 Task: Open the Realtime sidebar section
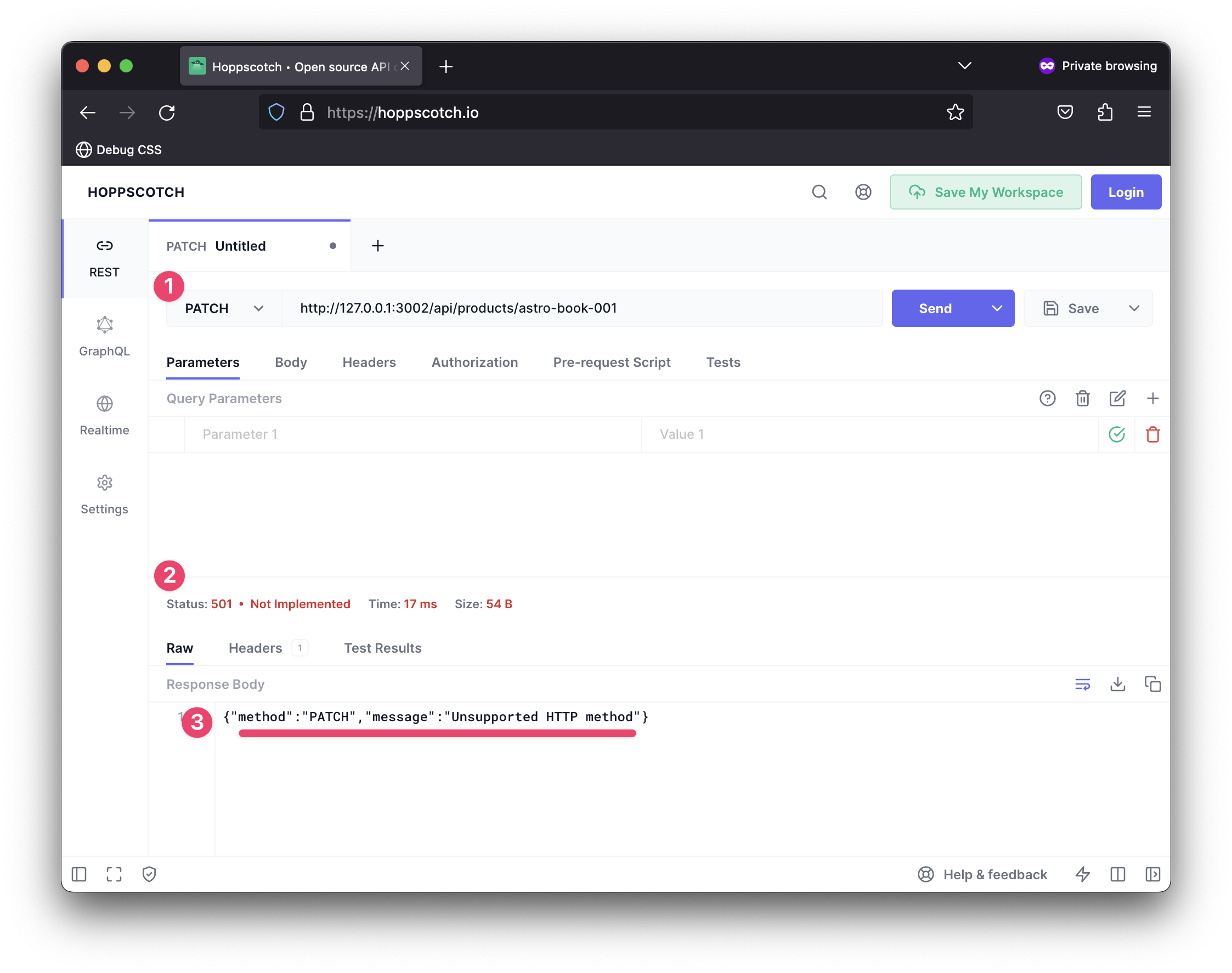(x=104, y=416)
